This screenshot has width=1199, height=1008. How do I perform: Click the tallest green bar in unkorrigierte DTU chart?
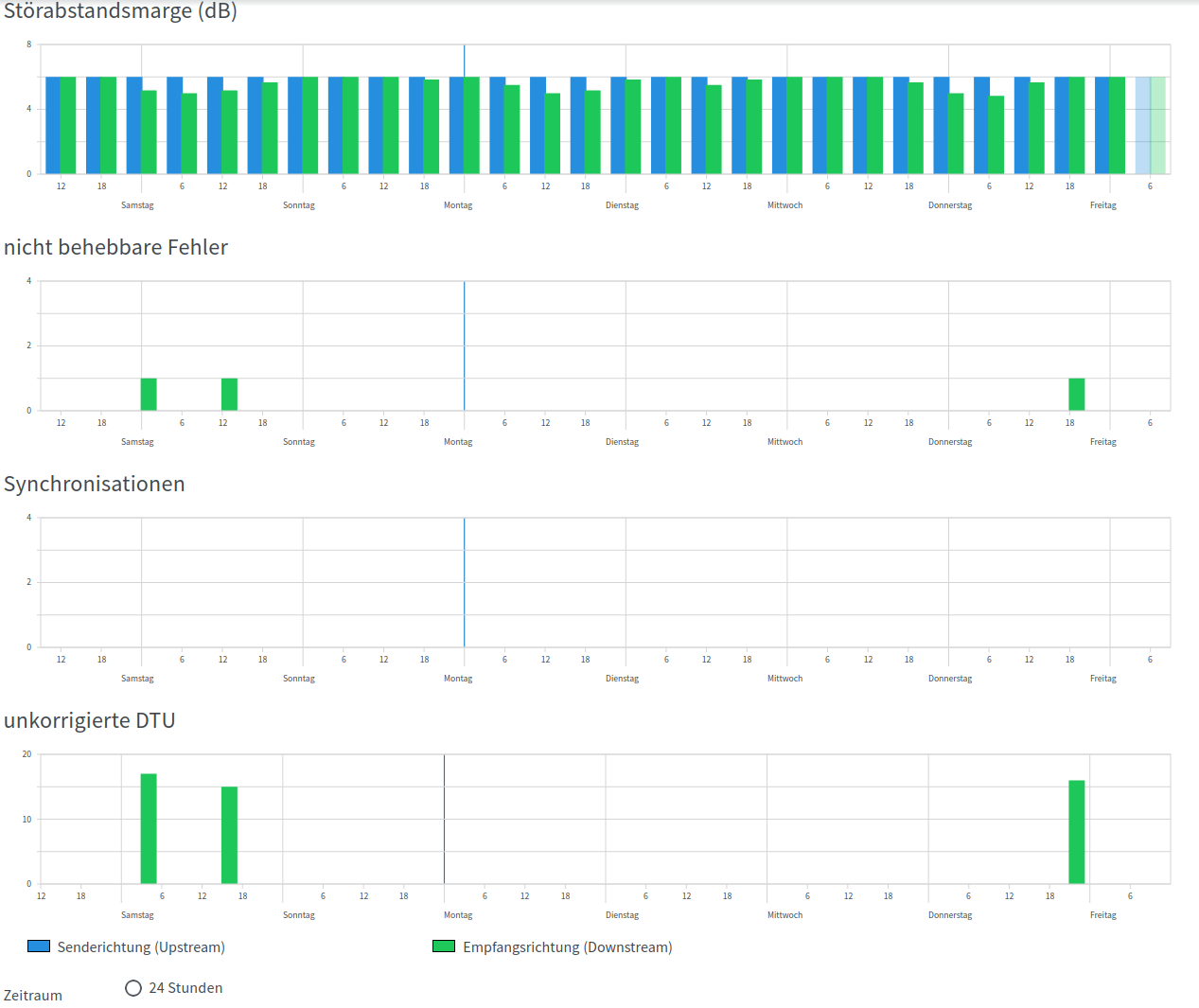tap(149, 829)
